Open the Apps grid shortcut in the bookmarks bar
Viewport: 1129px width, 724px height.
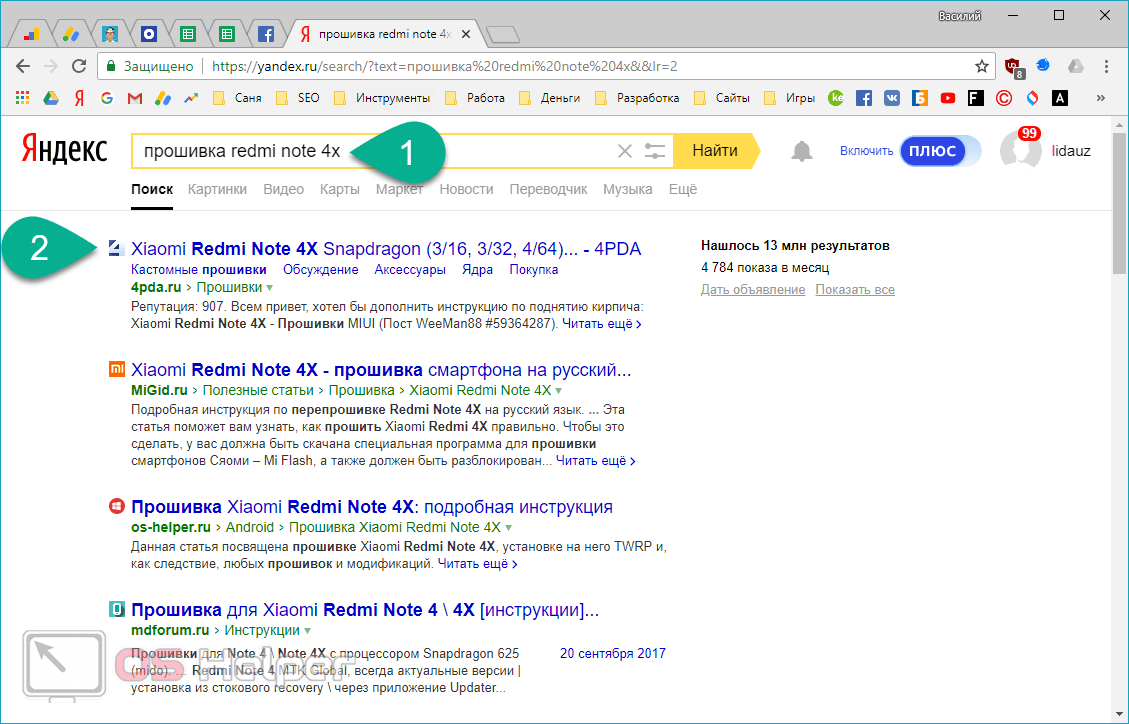click(22, 98)
